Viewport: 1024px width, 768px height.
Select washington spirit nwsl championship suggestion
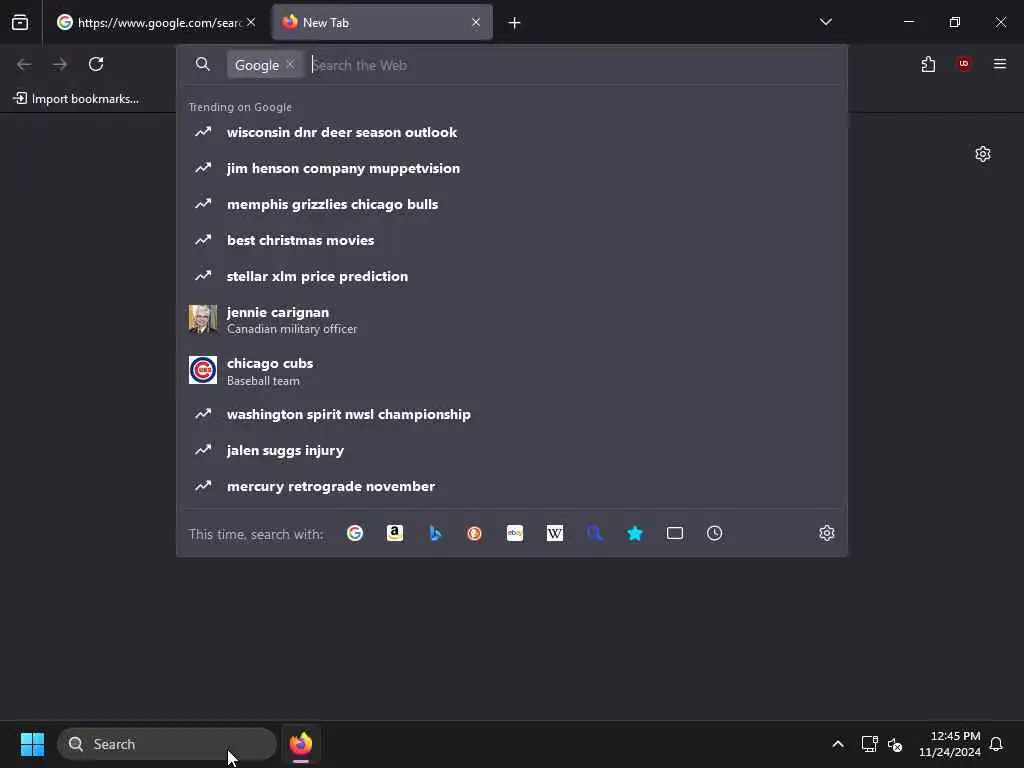coord(512,414)
